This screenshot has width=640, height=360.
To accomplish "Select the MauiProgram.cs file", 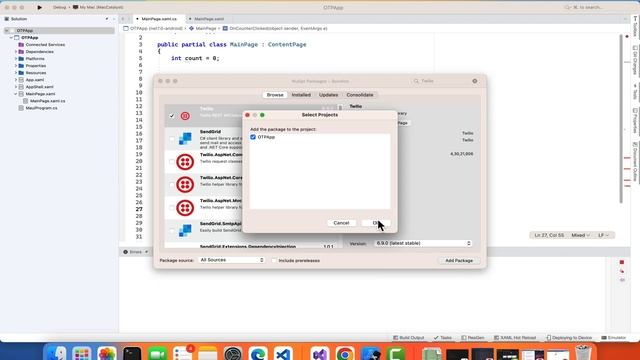I will (41, 108).
